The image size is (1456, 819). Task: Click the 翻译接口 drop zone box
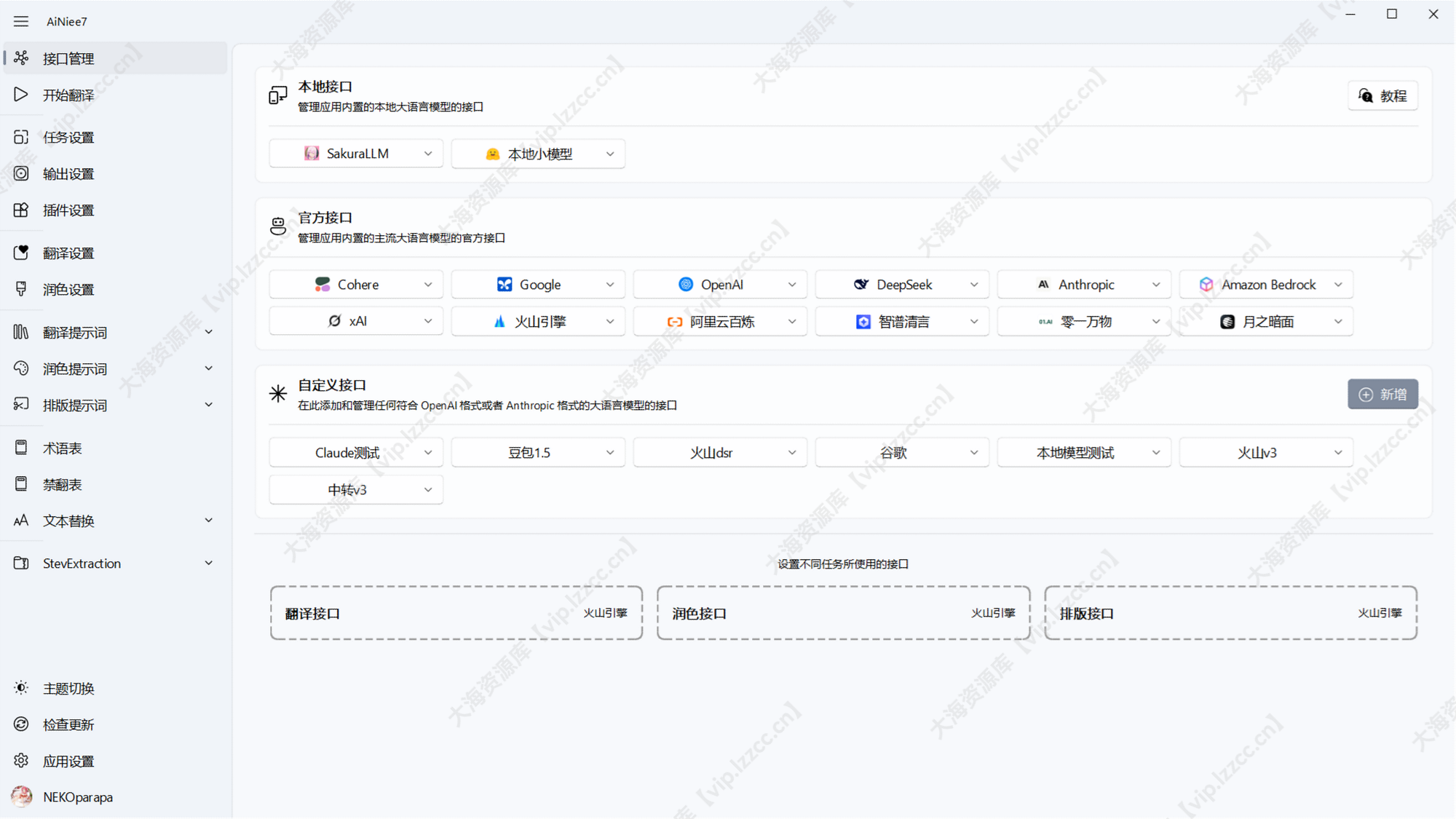(456, 613)
